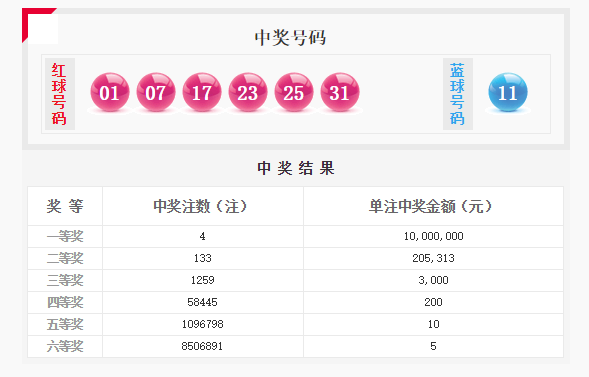Click the 中奖结果 heading
The width and height of the screenshot is (589, 377).
(296, 168)
